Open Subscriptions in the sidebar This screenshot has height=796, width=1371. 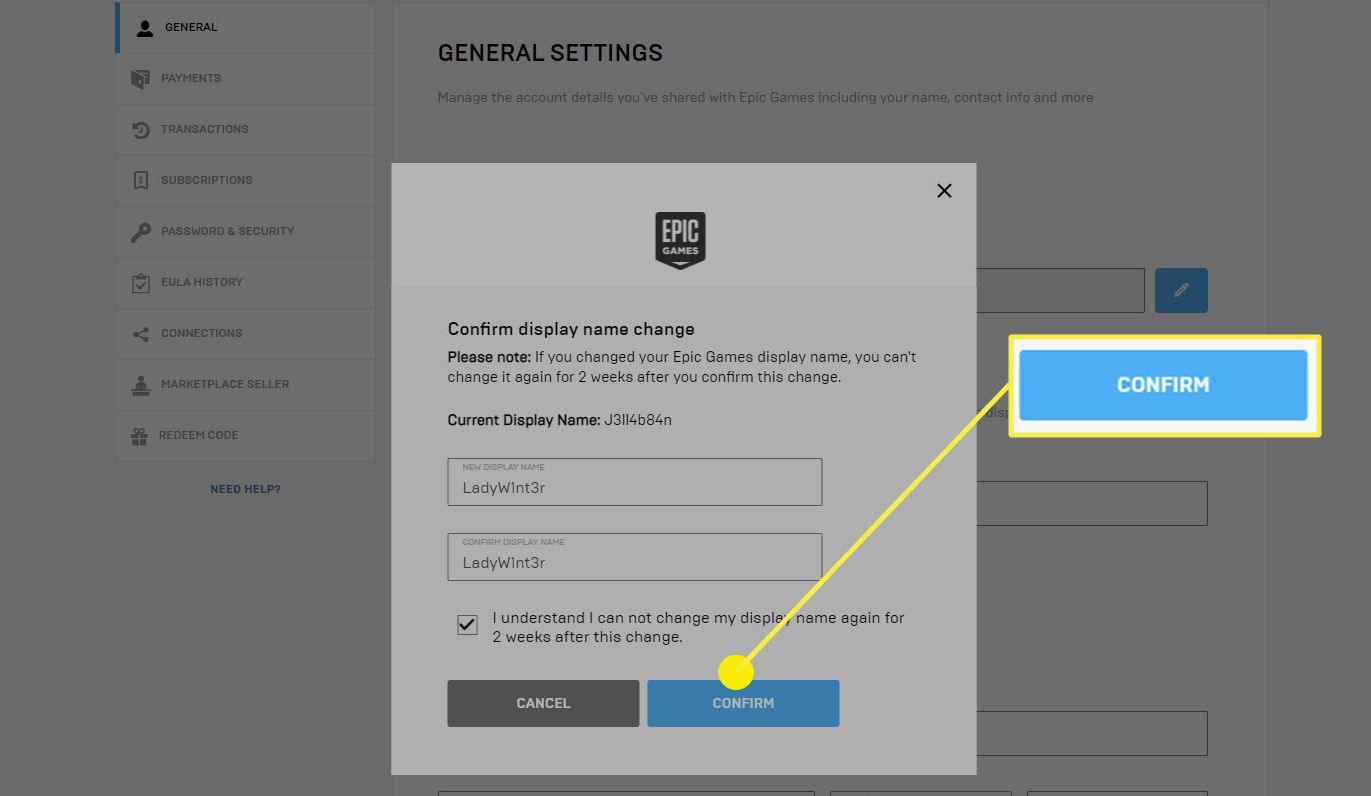[246, 180]
